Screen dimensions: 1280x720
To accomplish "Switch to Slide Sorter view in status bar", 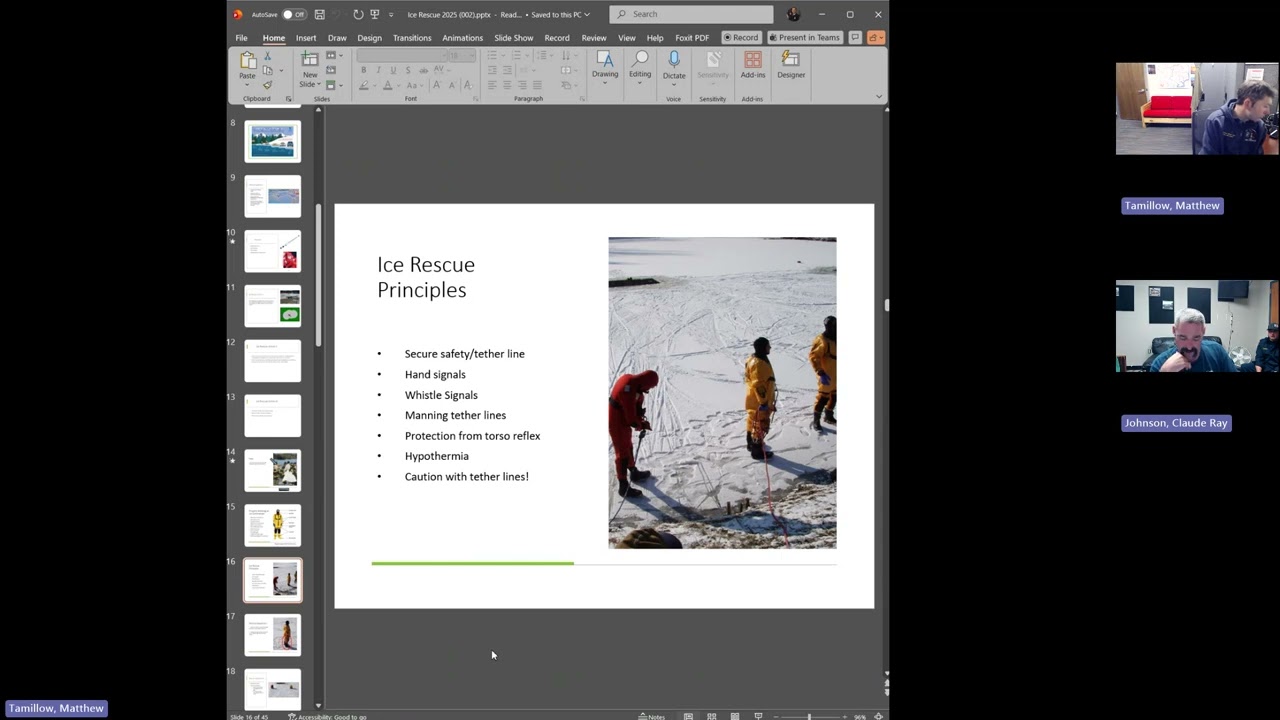I will point(711,716).
